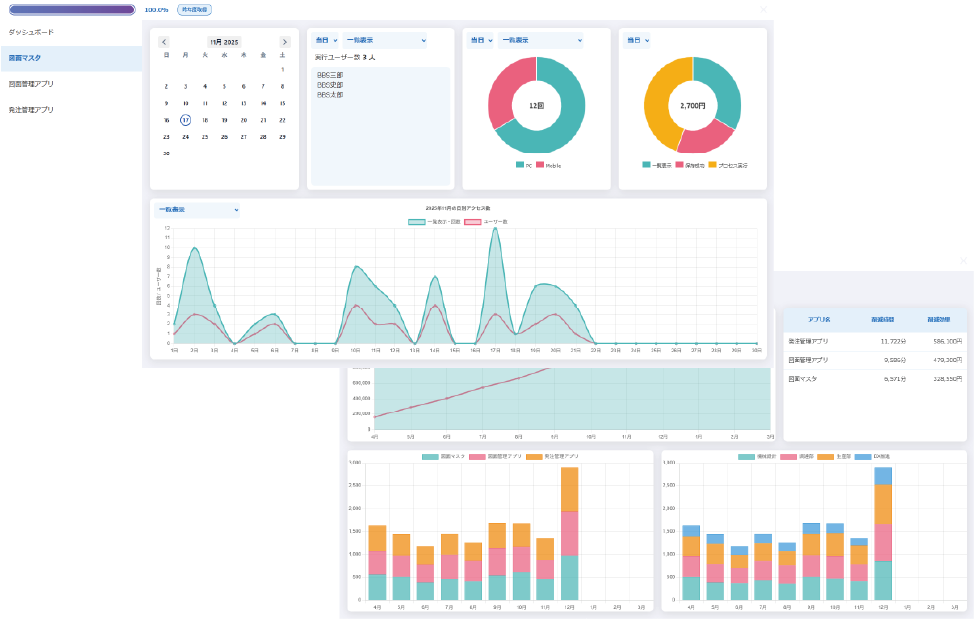
Task: Toggle 図面マスタ series in stacked bar legend
Action: (430, 456)
